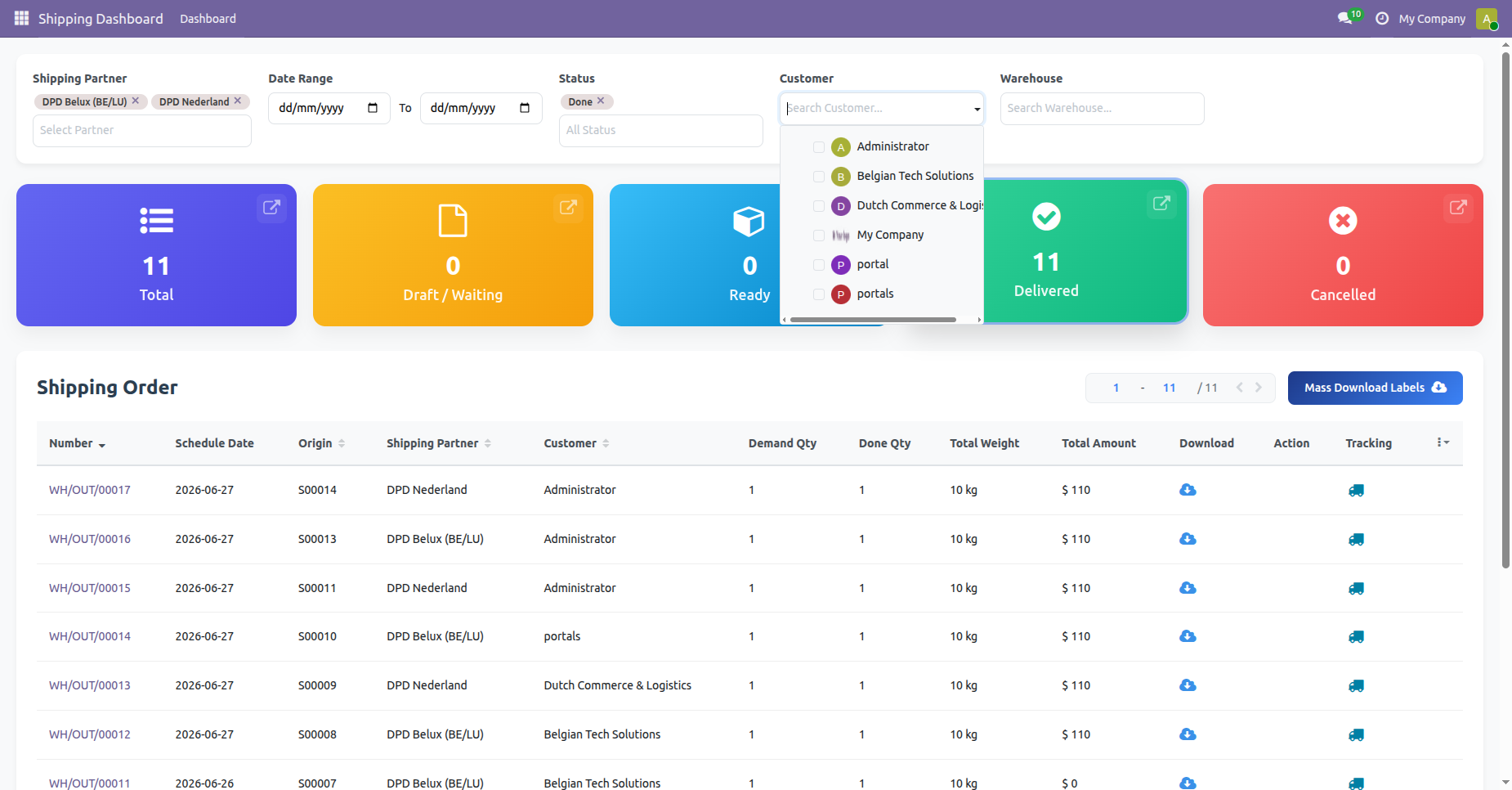Open the Select Partner dropdown field

142,131
